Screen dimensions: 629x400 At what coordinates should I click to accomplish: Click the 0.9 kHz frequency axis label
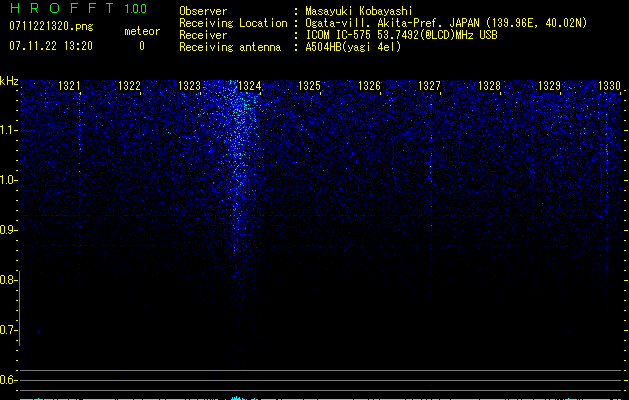(8, 230)
